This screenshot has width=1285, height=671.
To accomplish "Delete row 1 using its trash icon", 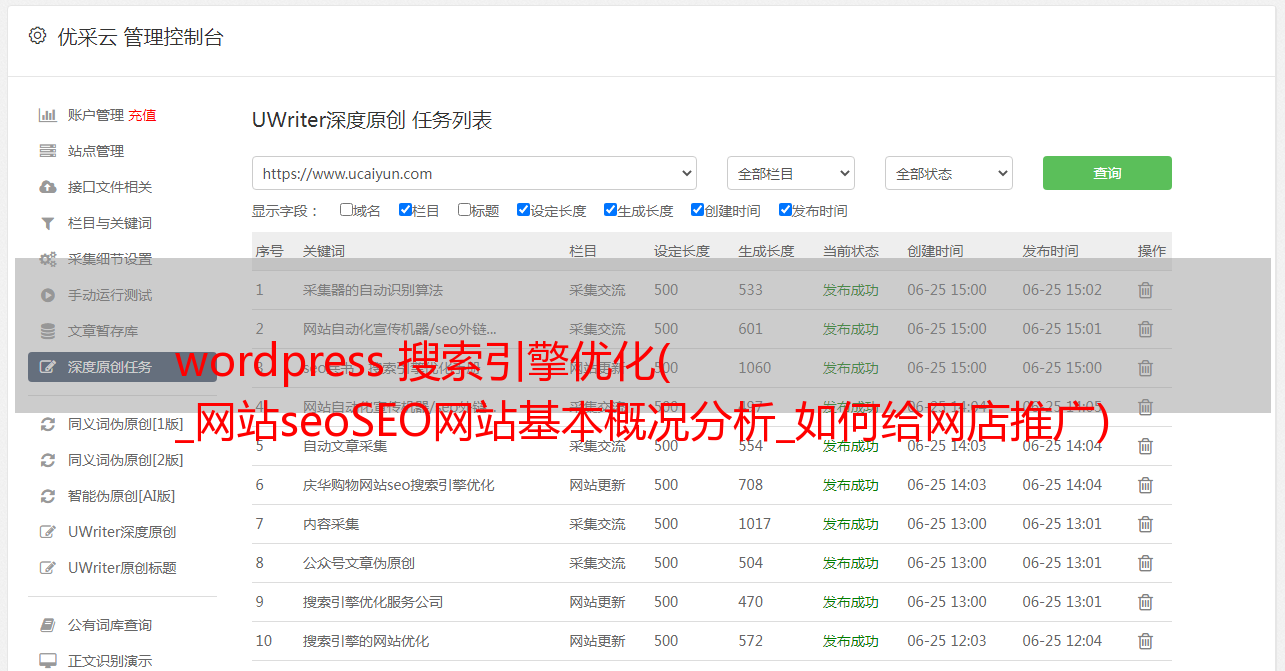I will [x=1145, y=290].
